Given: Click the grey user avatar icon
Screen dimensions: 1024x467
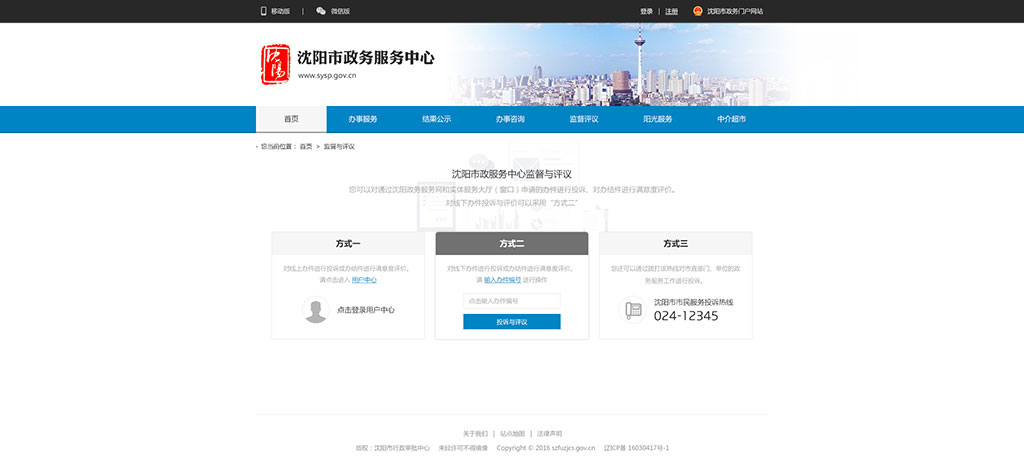Looking at the screenshot, I should point(316,310).
